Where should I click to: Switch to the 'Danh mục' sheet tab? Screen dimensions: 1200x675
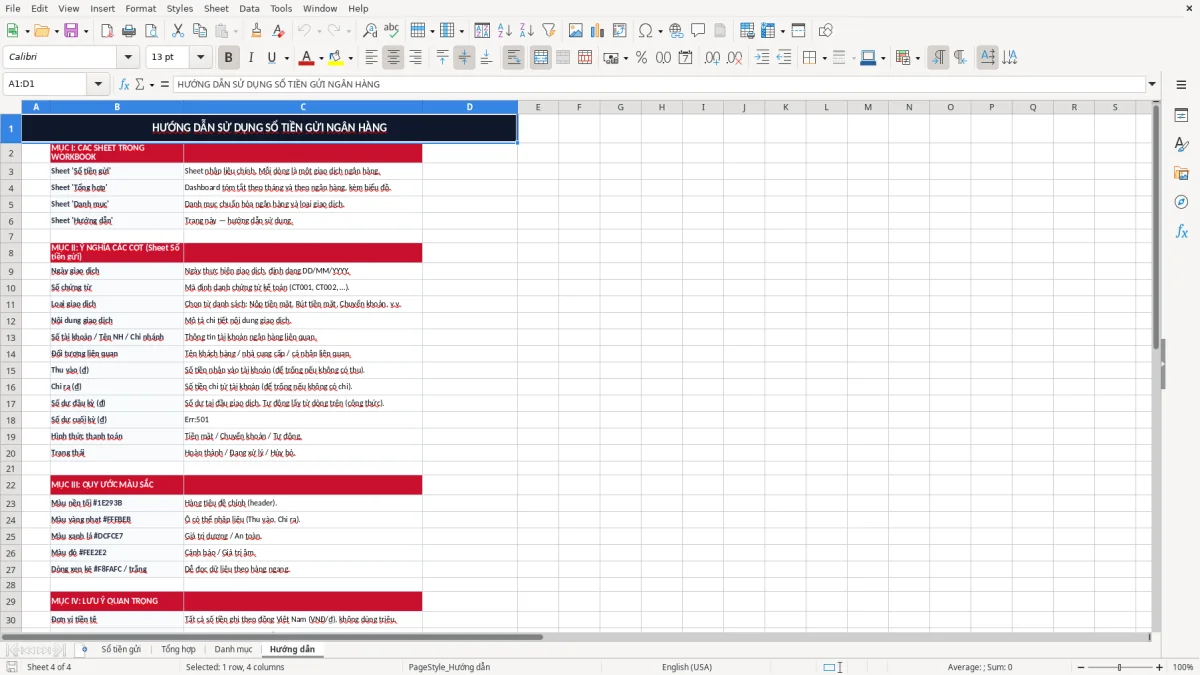click(233, 649)
